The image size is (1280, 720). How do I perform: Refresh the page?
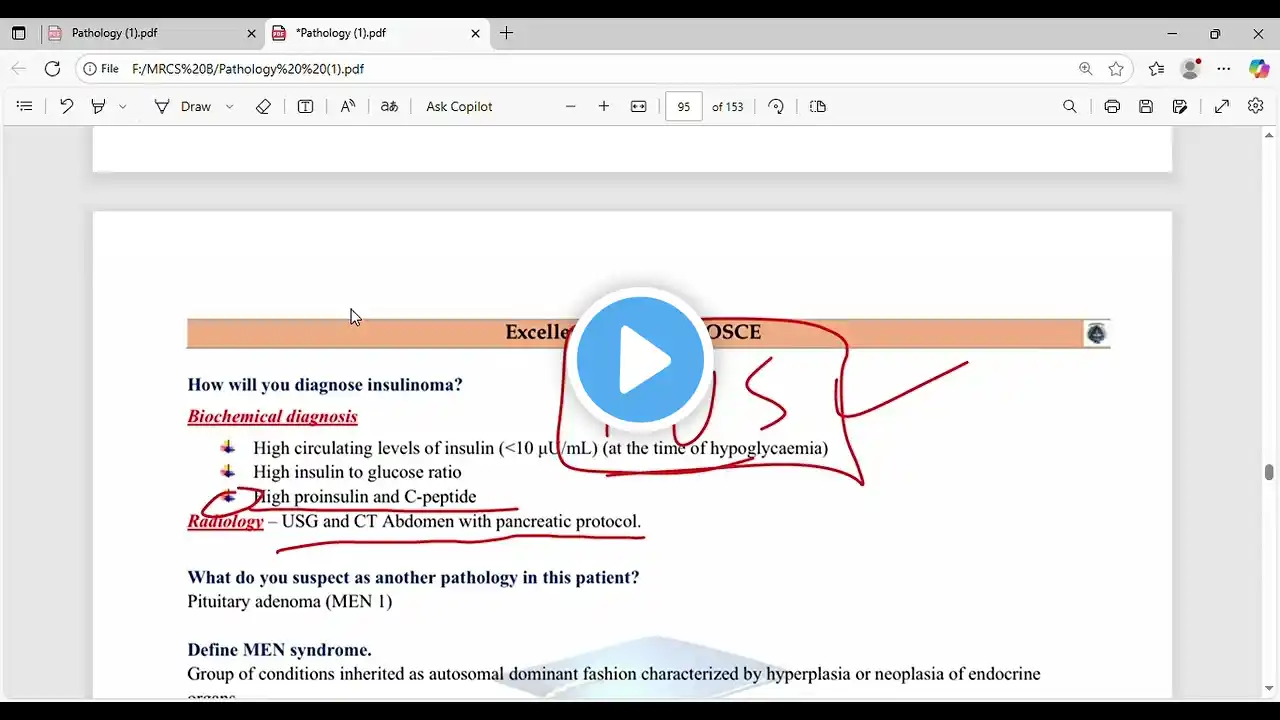[53, 69]
